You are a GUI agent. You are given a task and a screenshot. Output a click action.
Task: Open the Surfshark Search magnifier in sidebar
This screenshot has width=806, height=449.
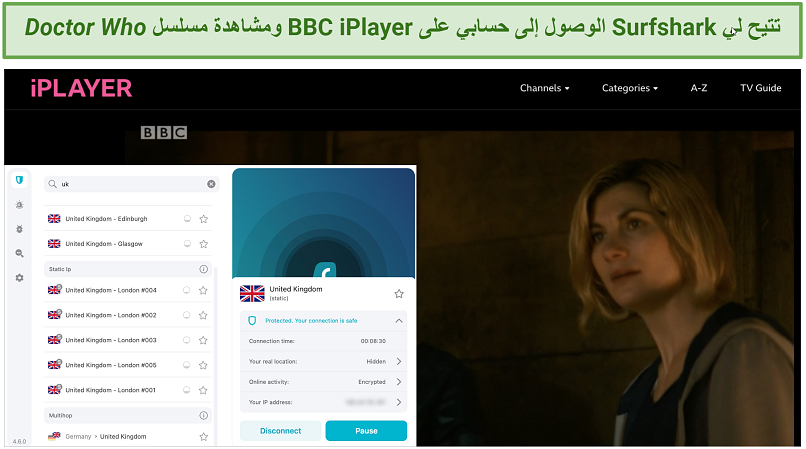click(19, 253)
